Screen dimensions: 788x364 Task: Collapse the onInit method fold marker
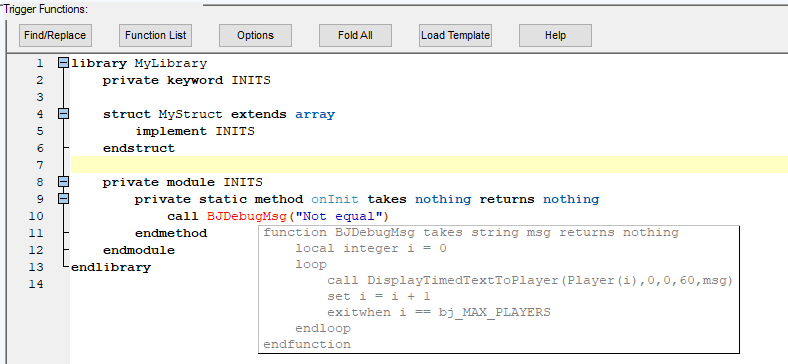click(63, 199)
